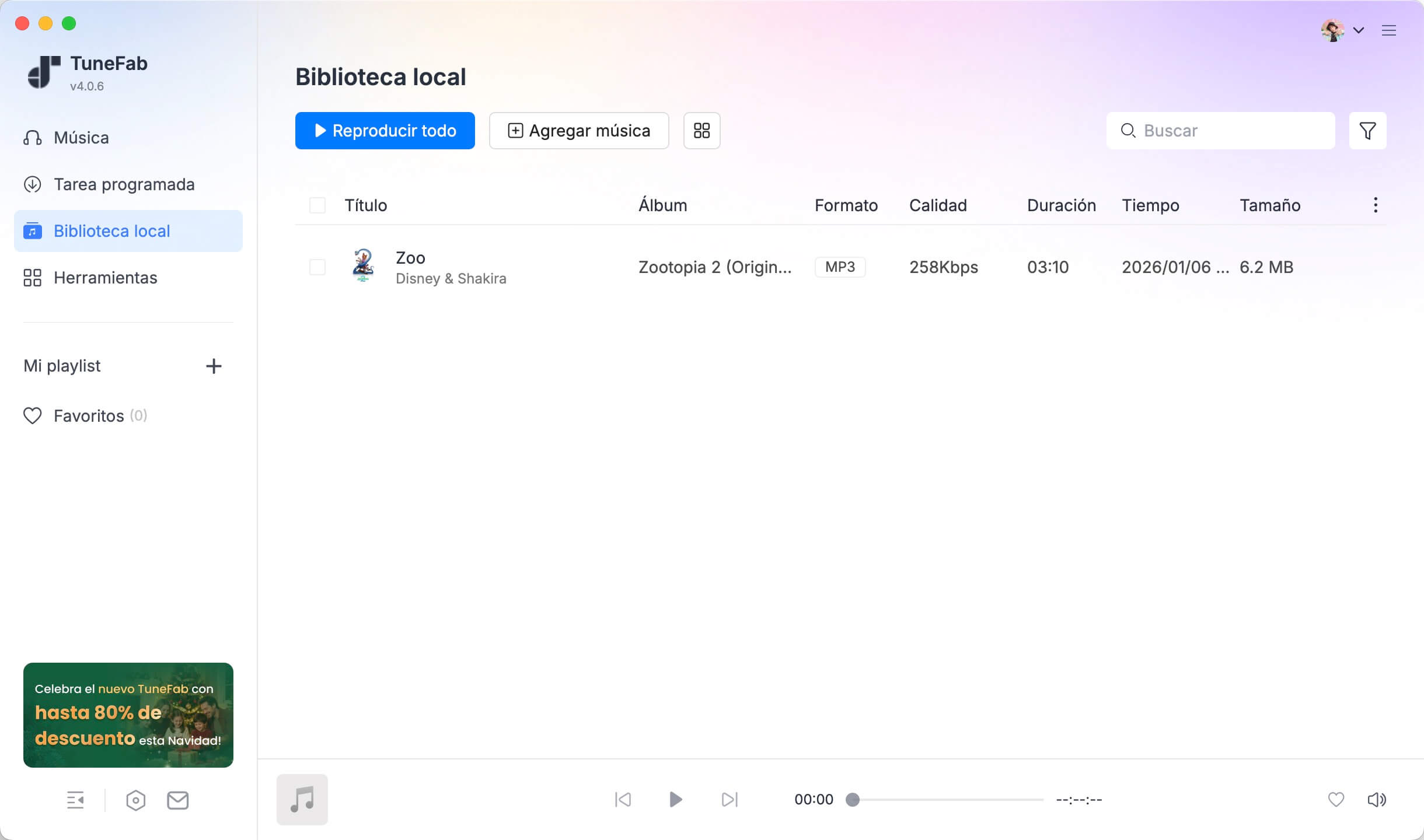Click Agregar música button

click(x=578, y=131)
